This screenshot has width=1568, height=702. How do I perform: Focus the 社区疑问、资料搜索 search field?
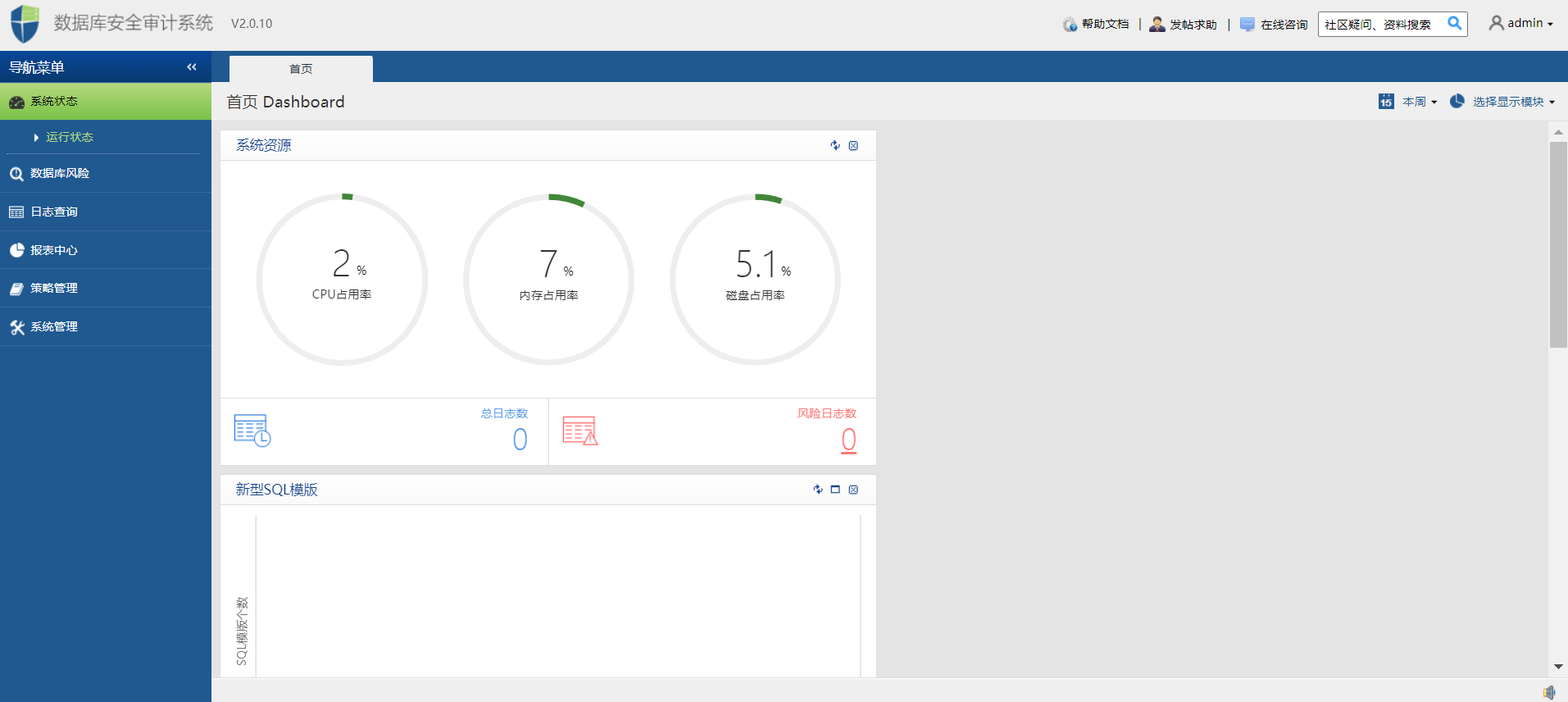(x=1381, y=24)
